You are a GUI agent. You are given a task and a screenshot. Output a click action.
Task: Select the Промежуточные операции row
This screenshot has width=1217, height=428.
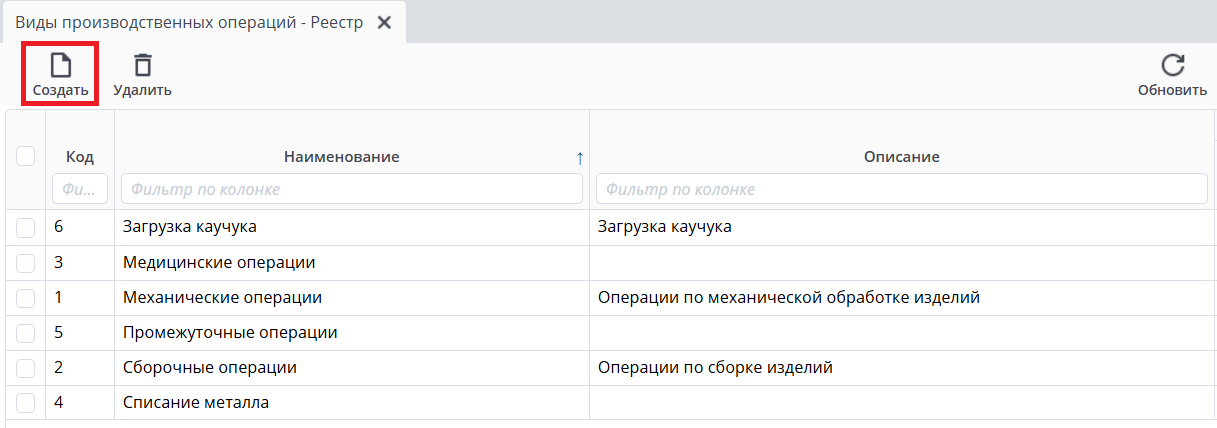(230, 333)
